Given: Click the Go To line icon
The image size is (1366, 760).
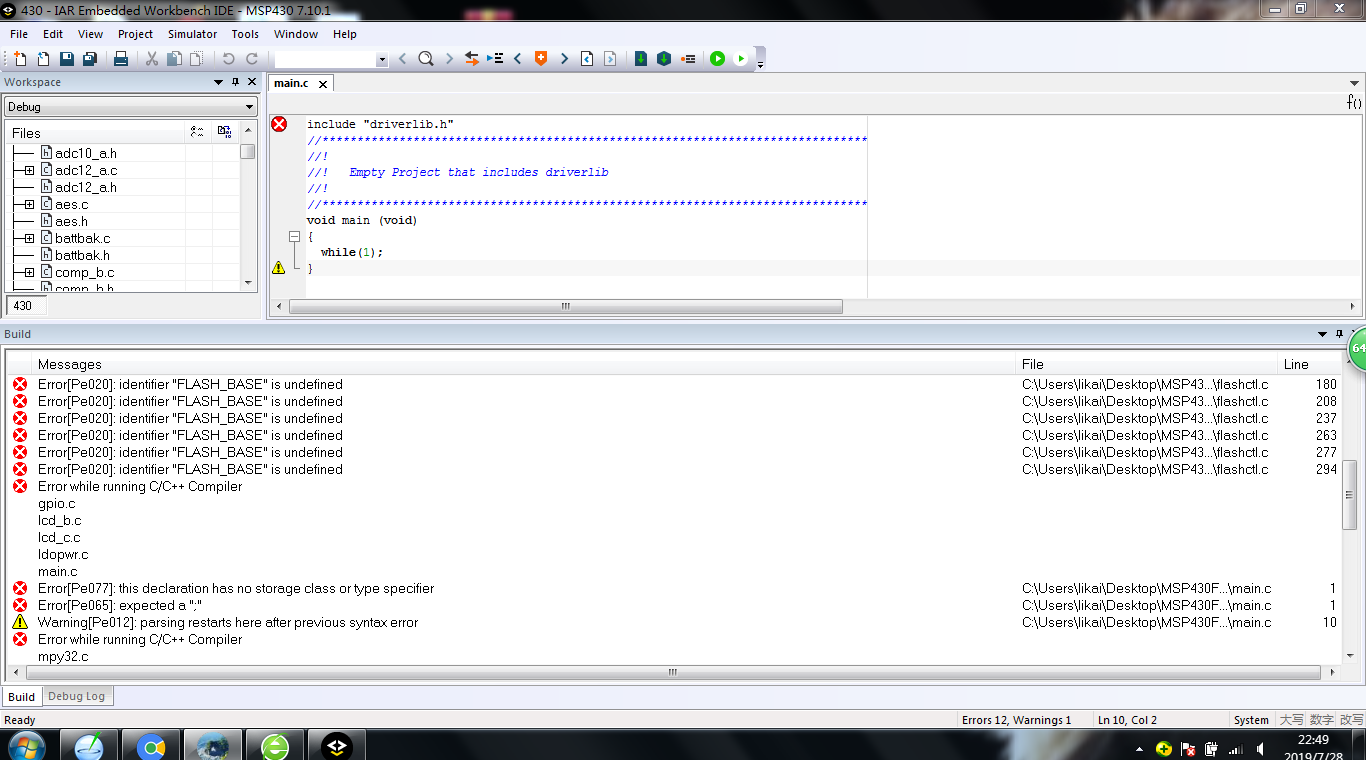Looking at the screenshot, I should 495,59.
